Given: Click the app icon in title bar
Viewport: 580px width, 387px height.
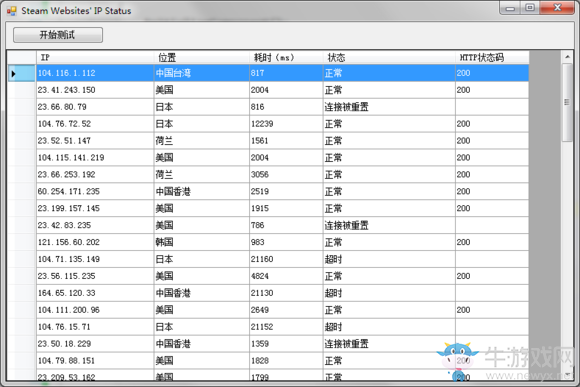Looking at the screenshot, I should click(11, 11).
